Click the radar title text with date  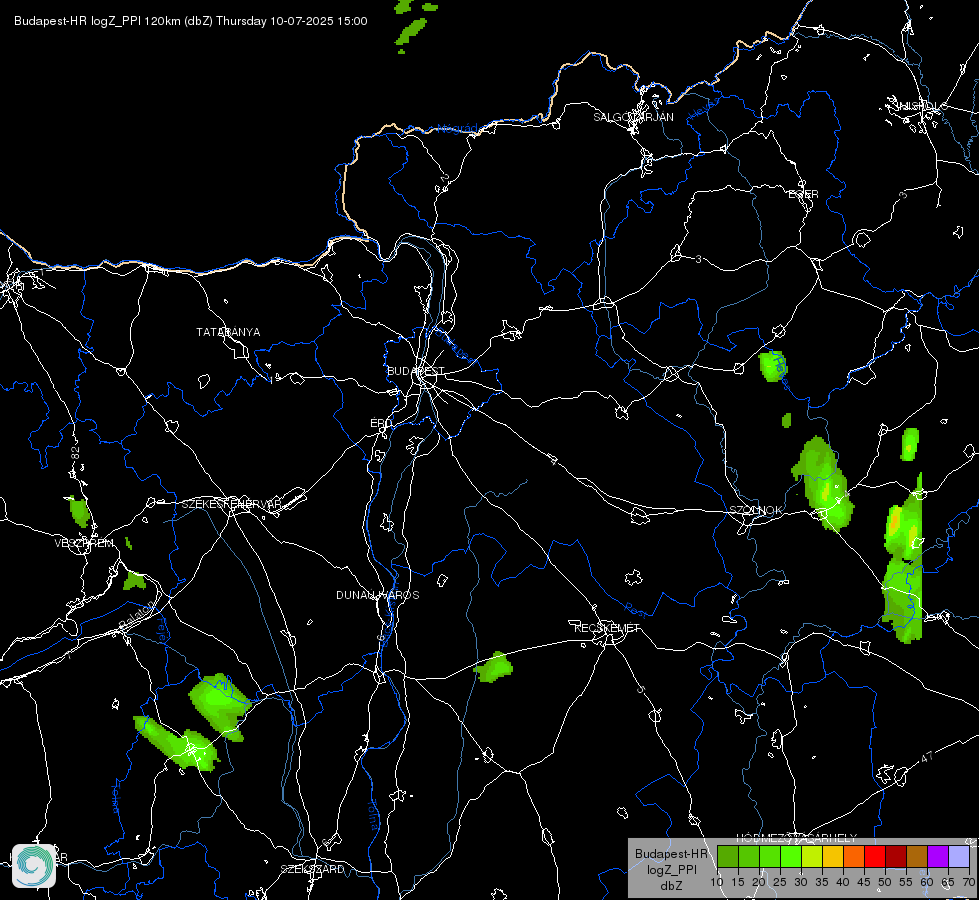pyautogui.click(x=190, y=21)
